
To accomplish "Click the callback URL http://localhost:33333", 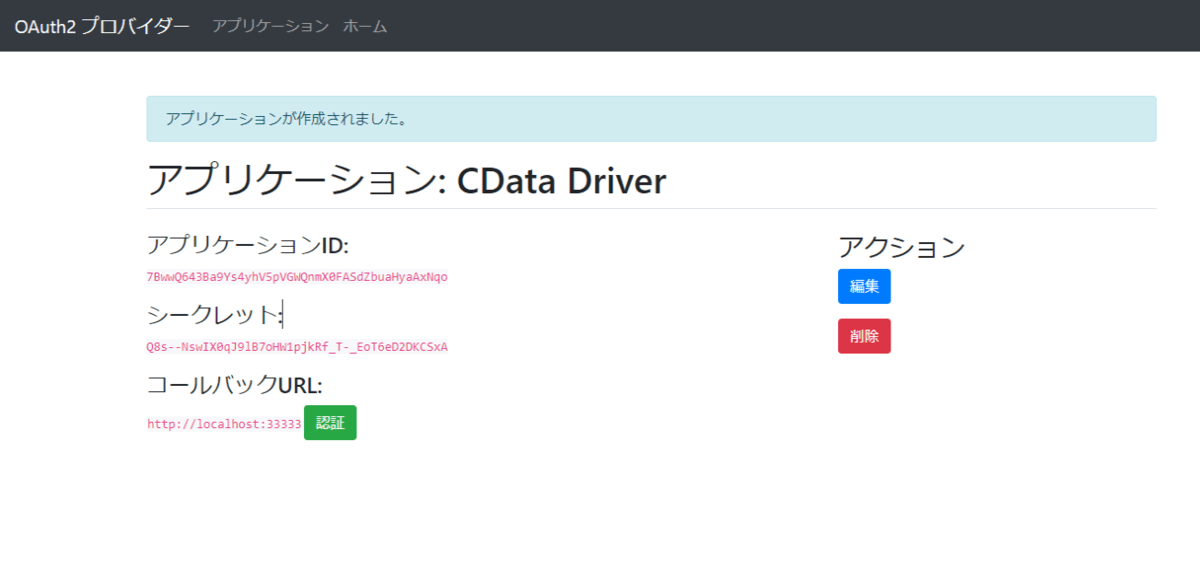I will 224,424.
